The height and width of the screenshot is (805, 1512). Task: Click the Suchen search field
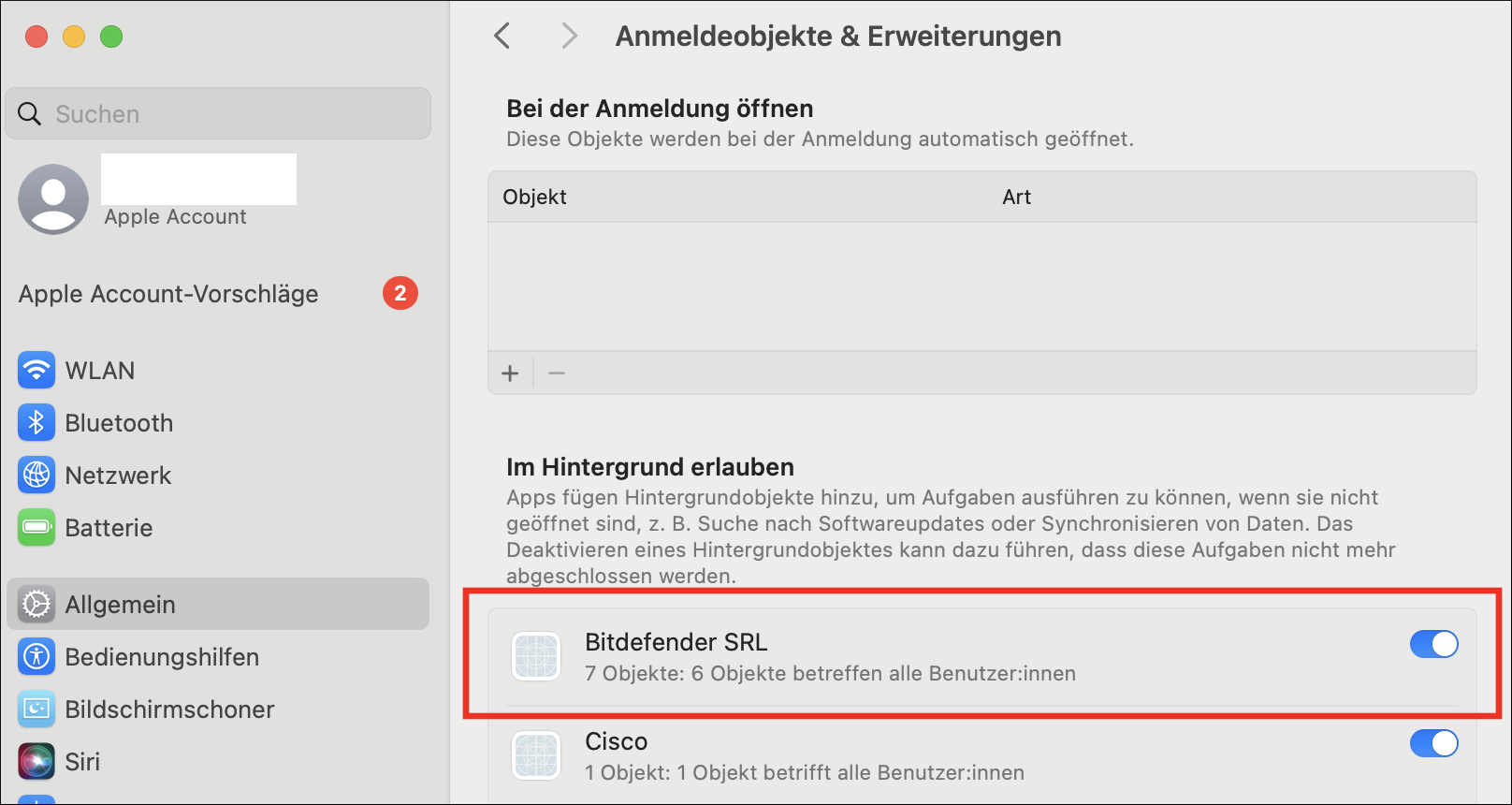pos(218,114)
